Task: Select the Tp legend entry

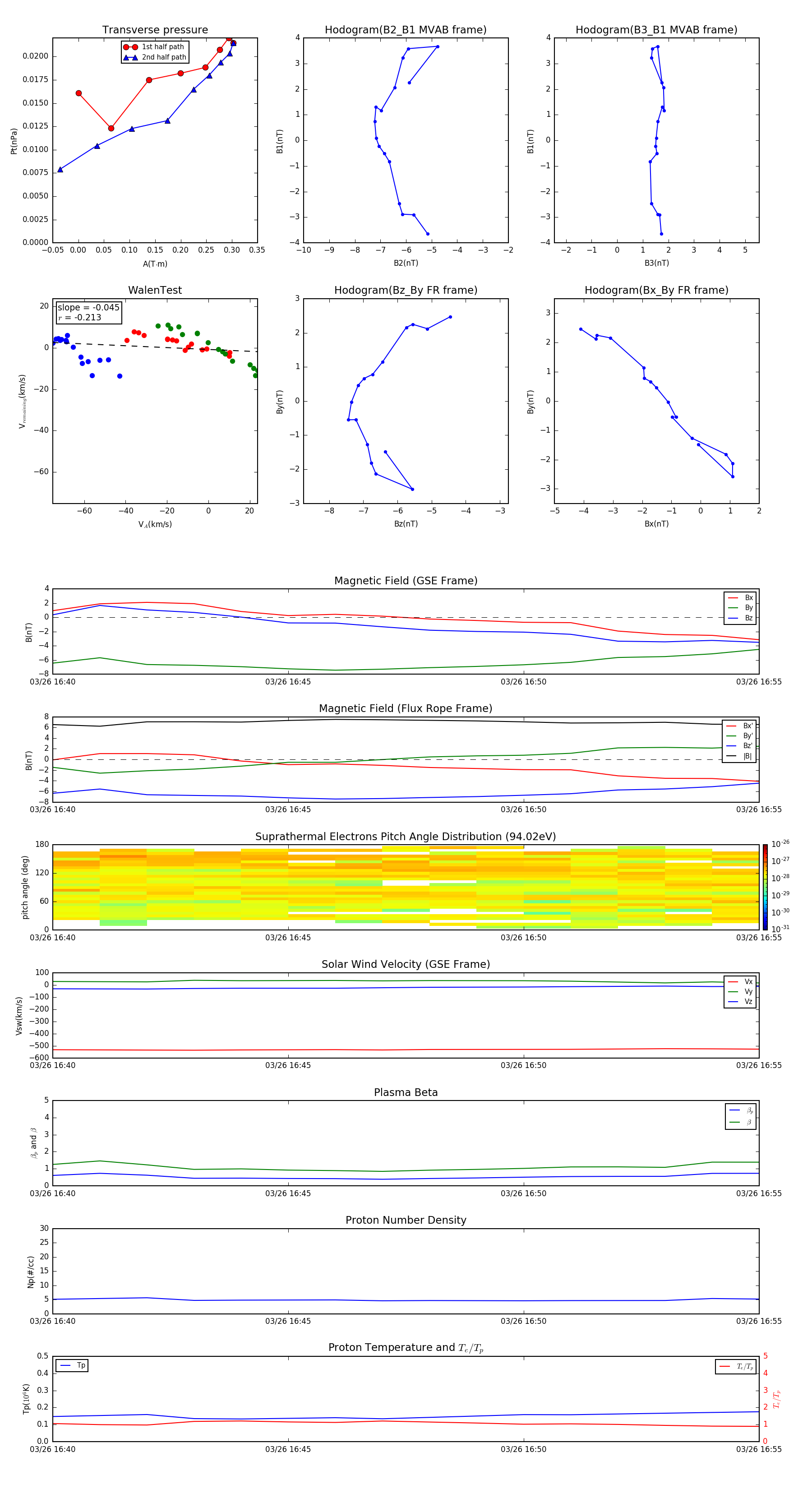Action: coord(72,1365)
